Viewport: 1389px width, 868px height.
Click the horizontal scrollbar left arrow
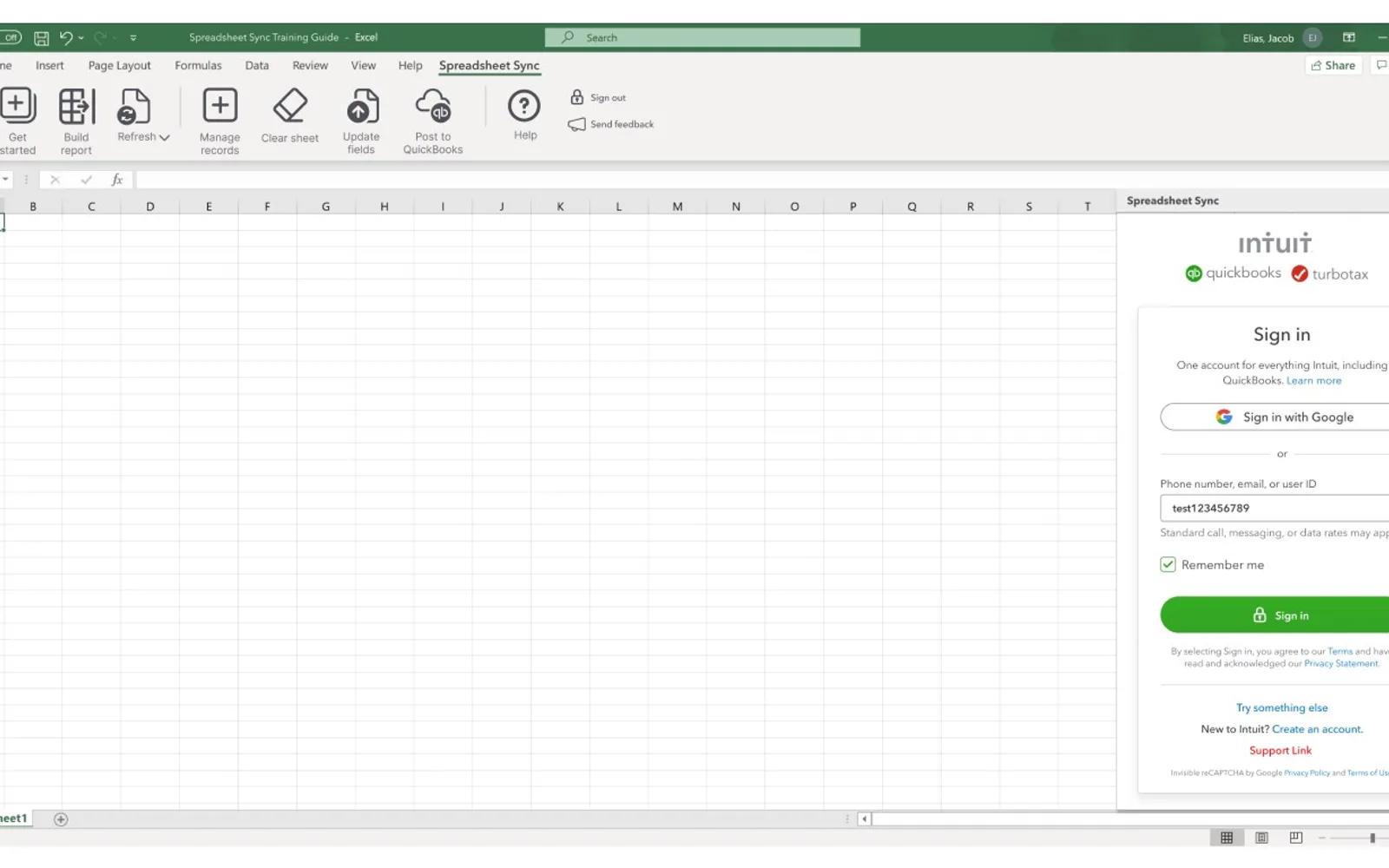864,819
